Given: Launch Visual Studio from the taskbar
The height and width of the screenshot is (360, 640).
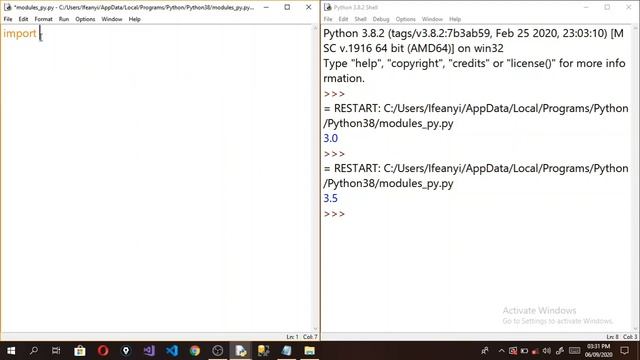Looking at the screenshot, I should point(149,351).
